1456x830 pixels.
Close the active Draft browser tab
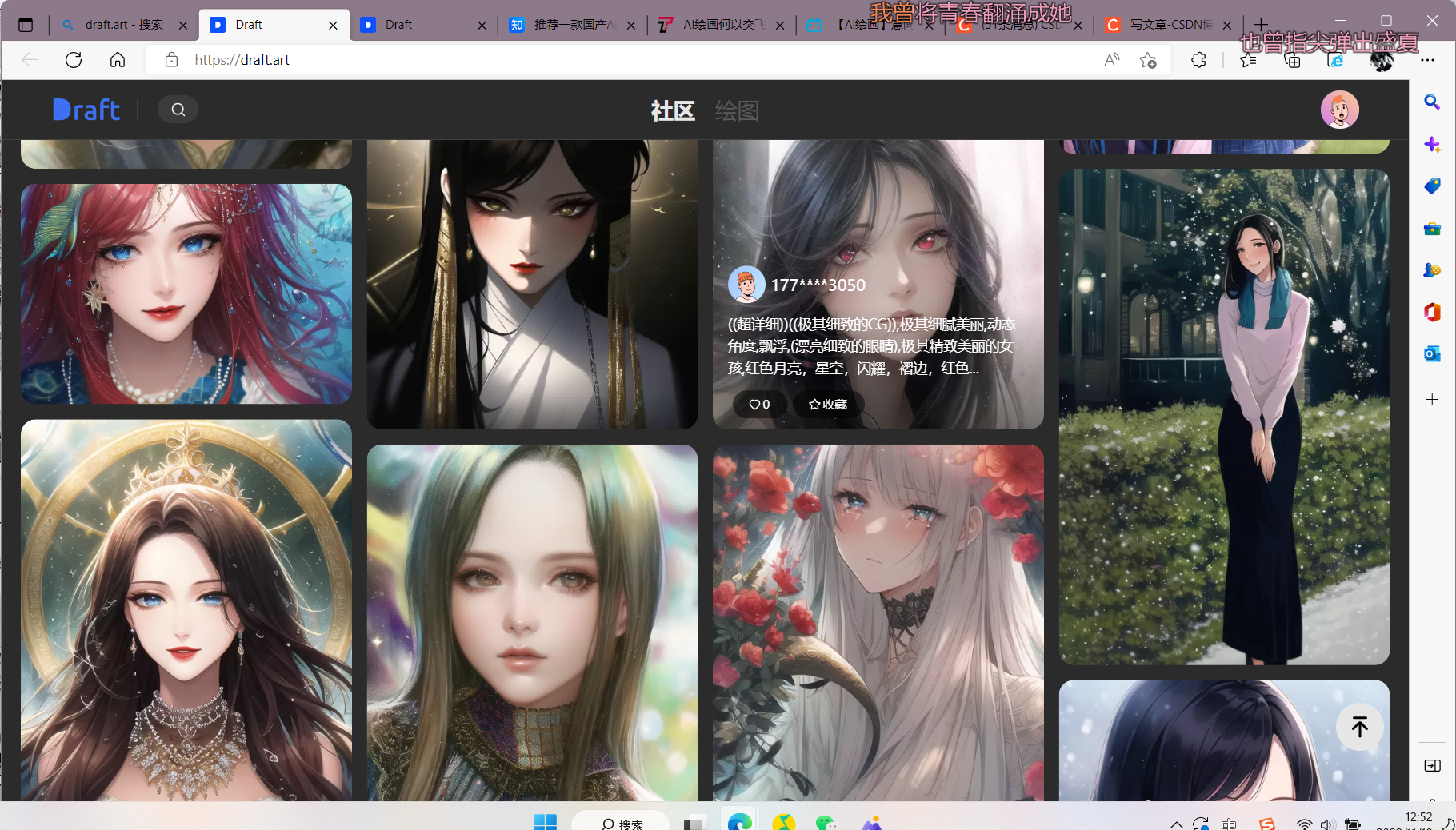click(333, 25)
